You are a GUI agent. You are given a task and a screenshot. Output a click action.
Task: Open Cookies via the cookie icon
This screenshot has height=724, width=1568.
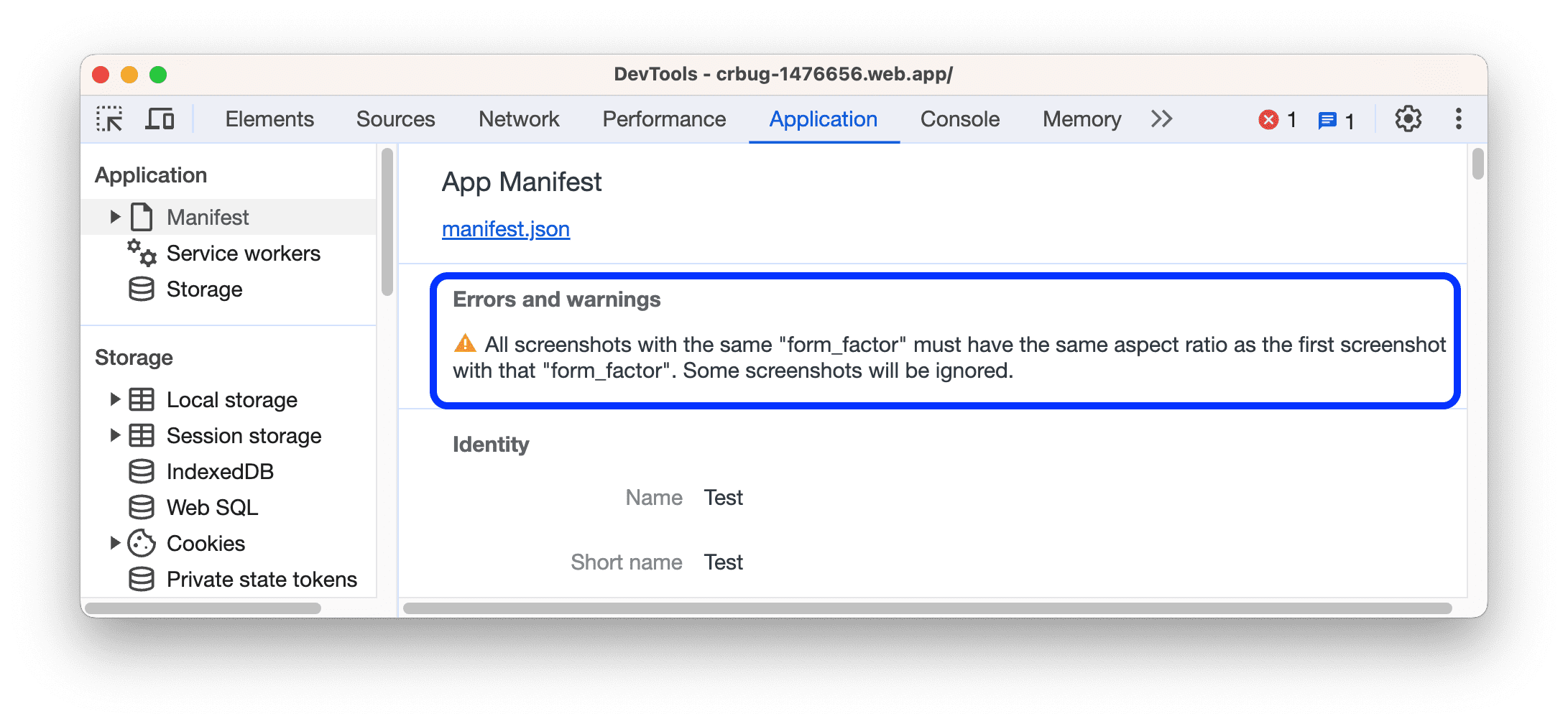pyautogui.click(x=143, y=543)
